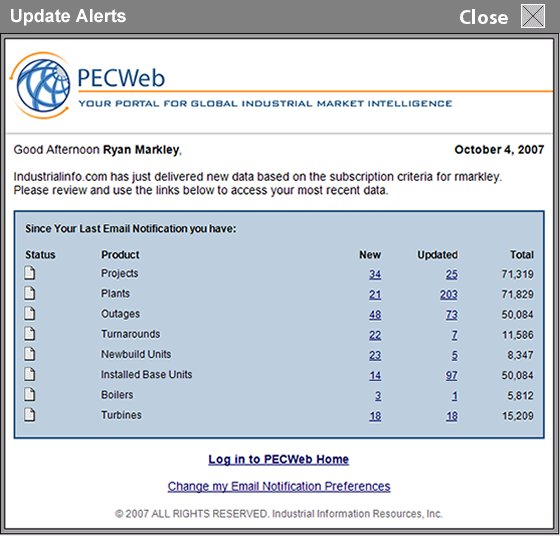The image size is (560, 536).
Task: Click the Turnarounds status document icon
Action: pos(30,334)
